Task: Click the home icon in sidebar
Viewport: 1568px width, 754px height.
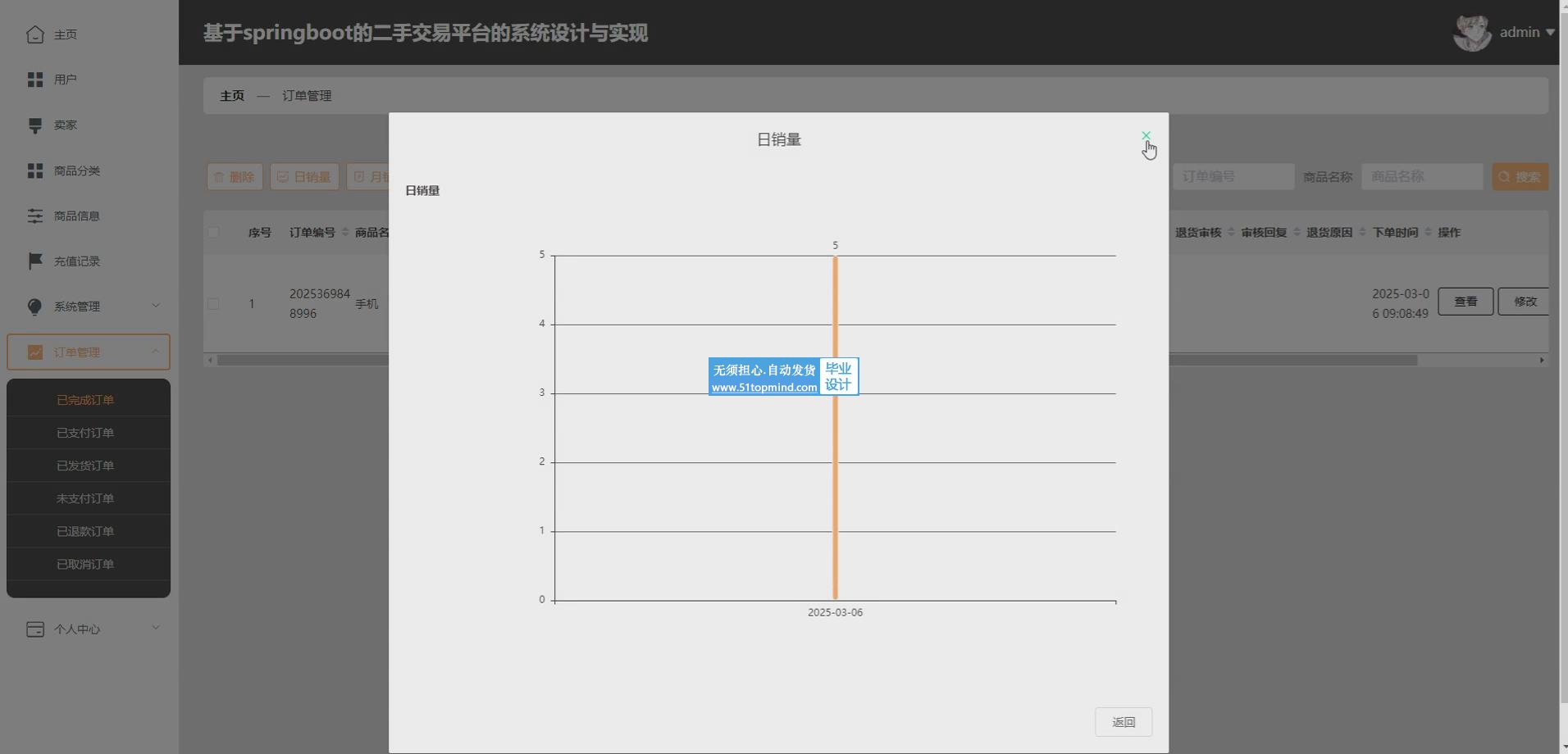Action: coord(35,34)
